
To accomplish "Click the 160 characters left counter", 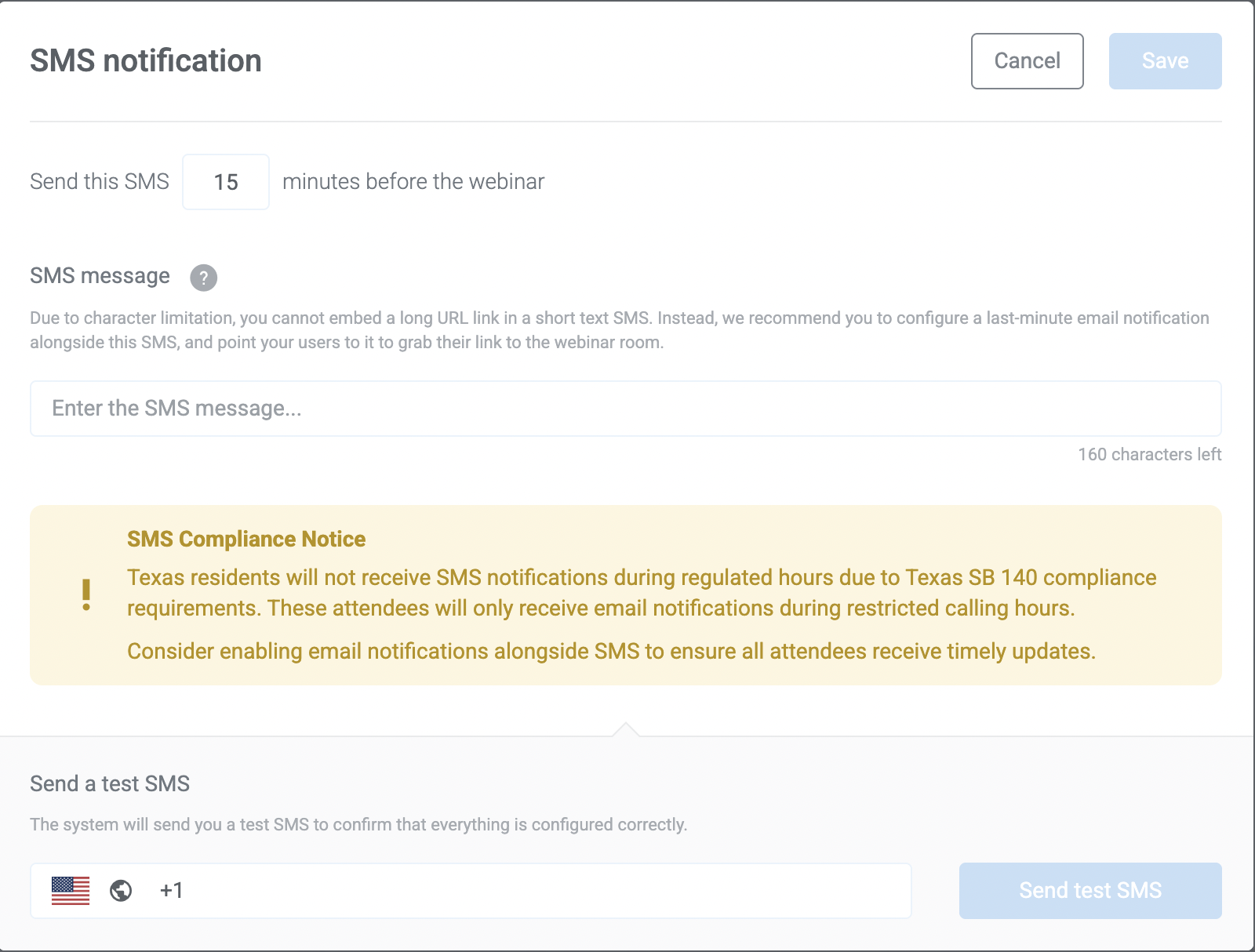I will pyautogui.click(x=1149, y=453).
